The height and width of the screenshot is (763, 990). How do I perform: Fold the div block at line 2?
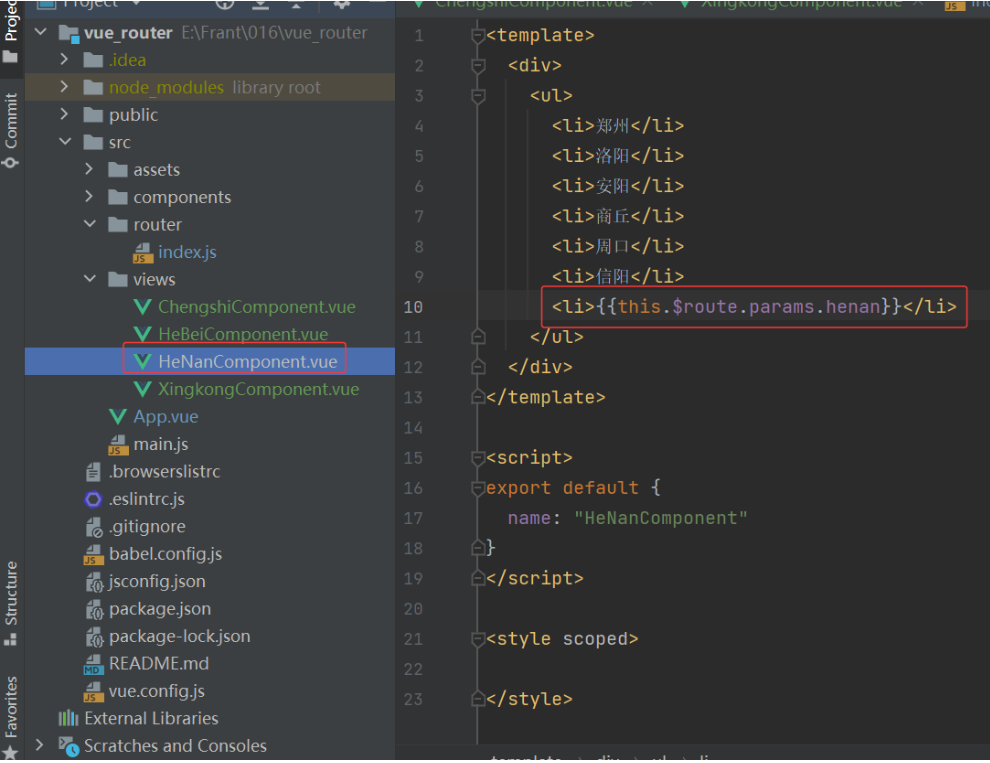[478, 65]
